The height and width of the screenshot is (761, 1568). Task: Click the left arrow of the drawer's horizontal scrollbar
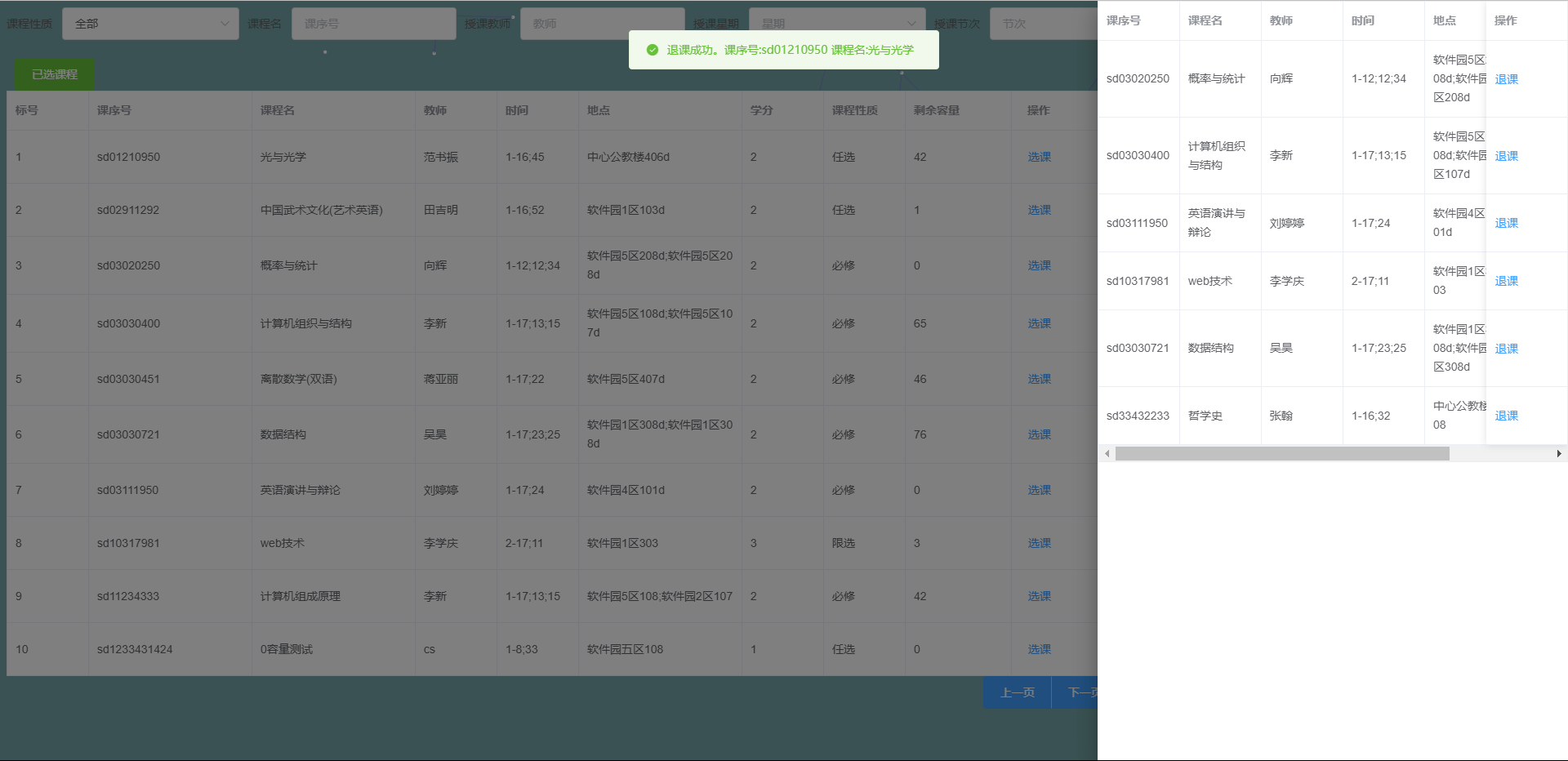[x=1107, y=453]
